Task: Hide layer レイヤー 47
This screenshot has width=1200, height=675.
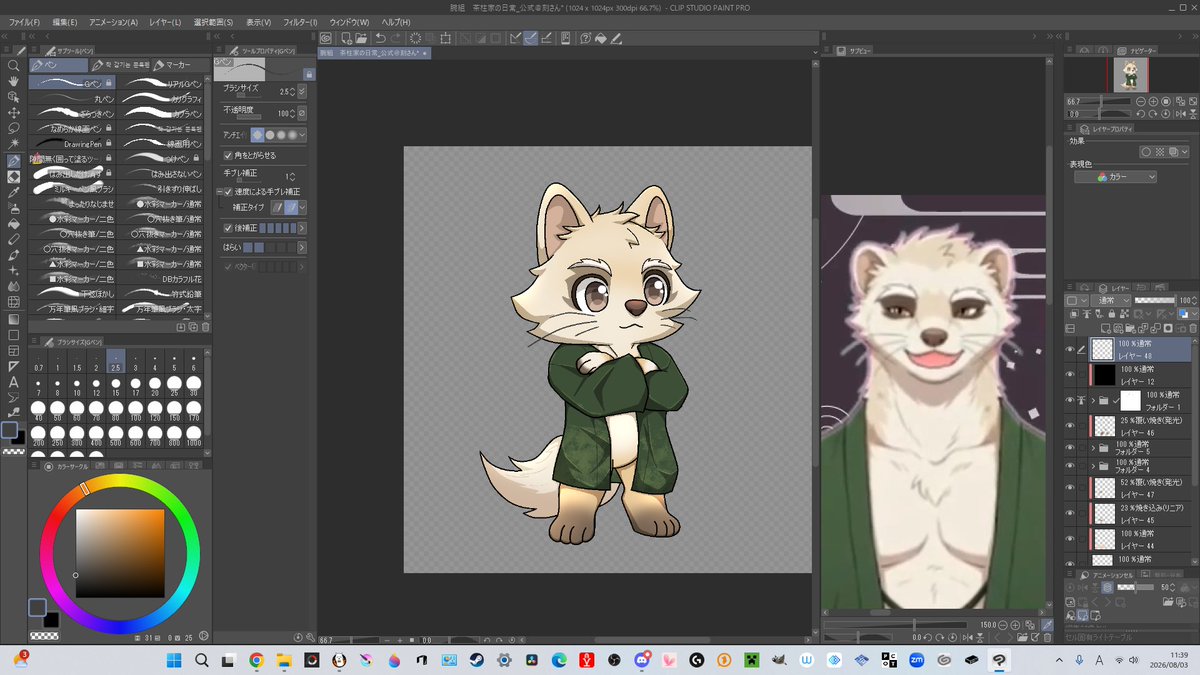Action: [1070, 488]
